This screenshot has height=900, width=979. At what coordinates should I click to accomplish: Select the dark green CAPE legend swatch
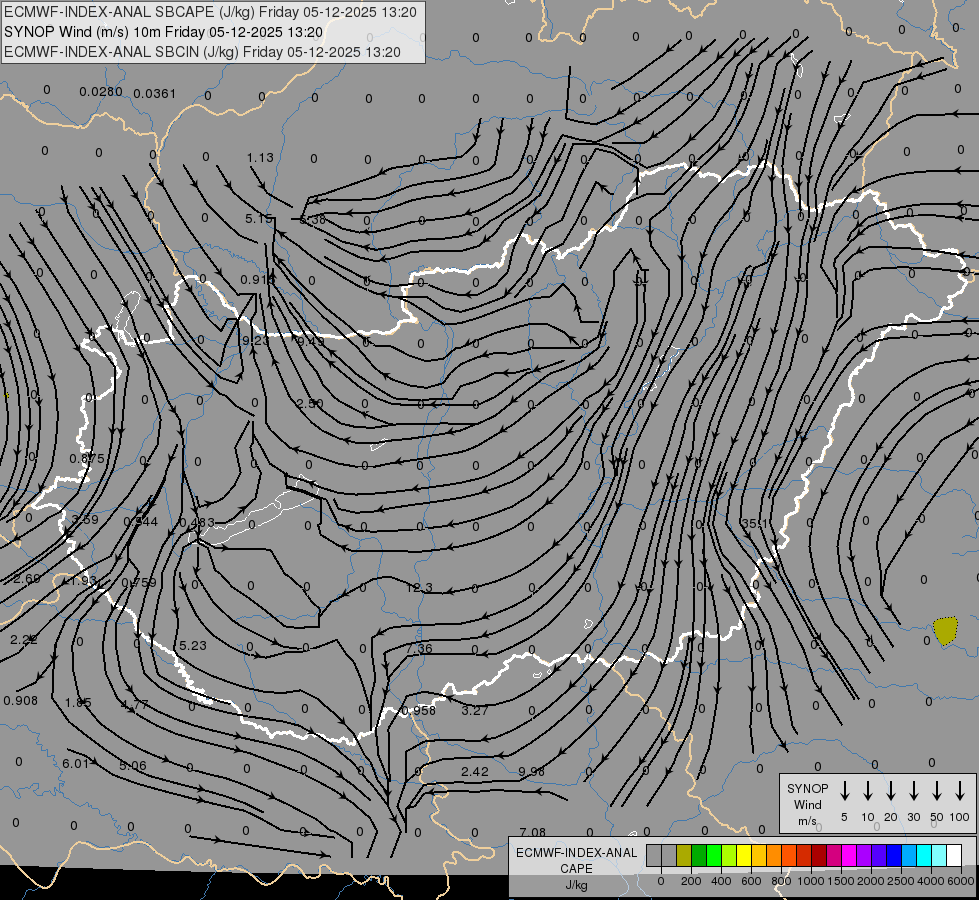click(x=699, y=856)
